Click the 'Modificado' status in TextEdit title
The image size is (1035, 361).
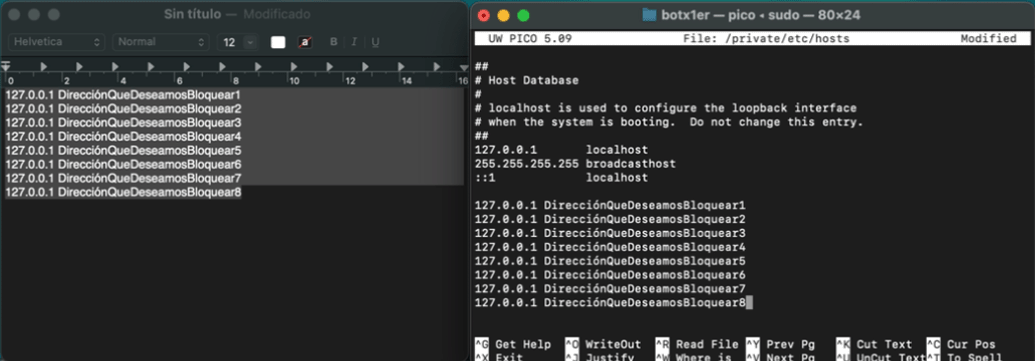[x=277, y=14]
